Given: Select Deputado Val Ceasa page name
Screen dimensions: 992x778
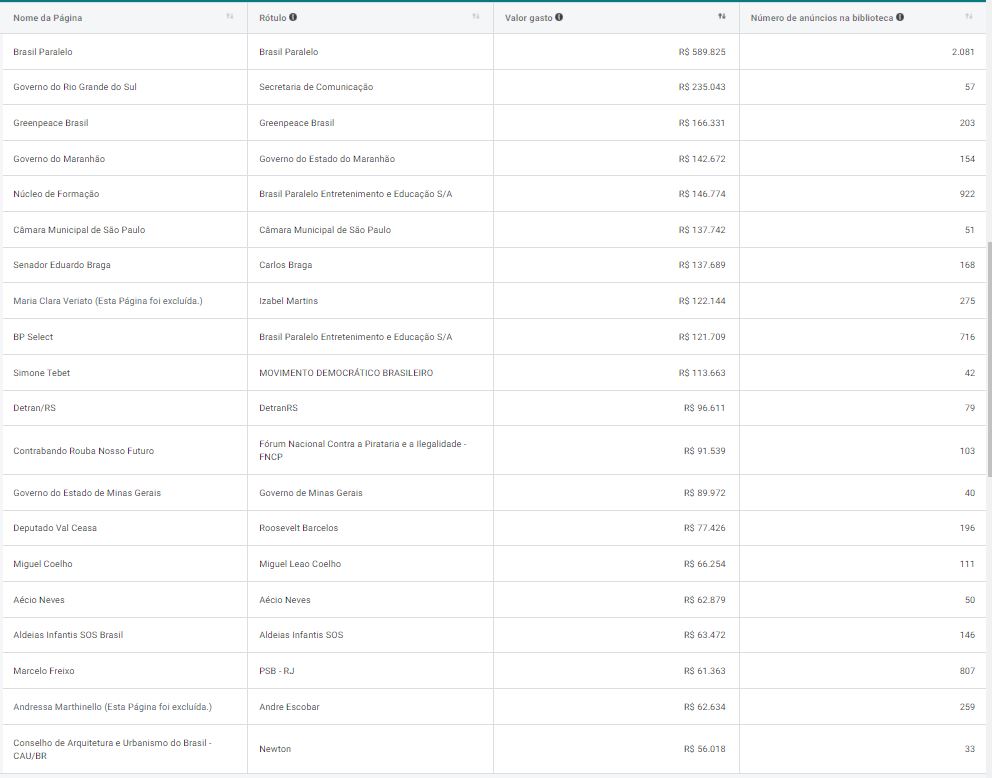Looking at the screenshot, I should [x=55, y=528].
